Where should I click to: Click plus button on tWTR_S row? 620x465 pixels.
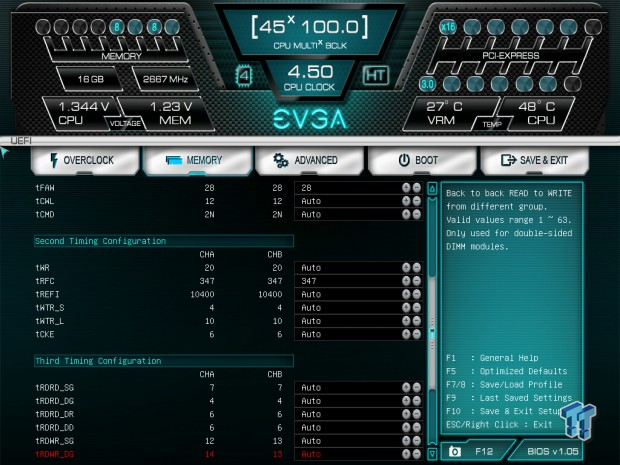pyautogui.click(x=406, y=308)
